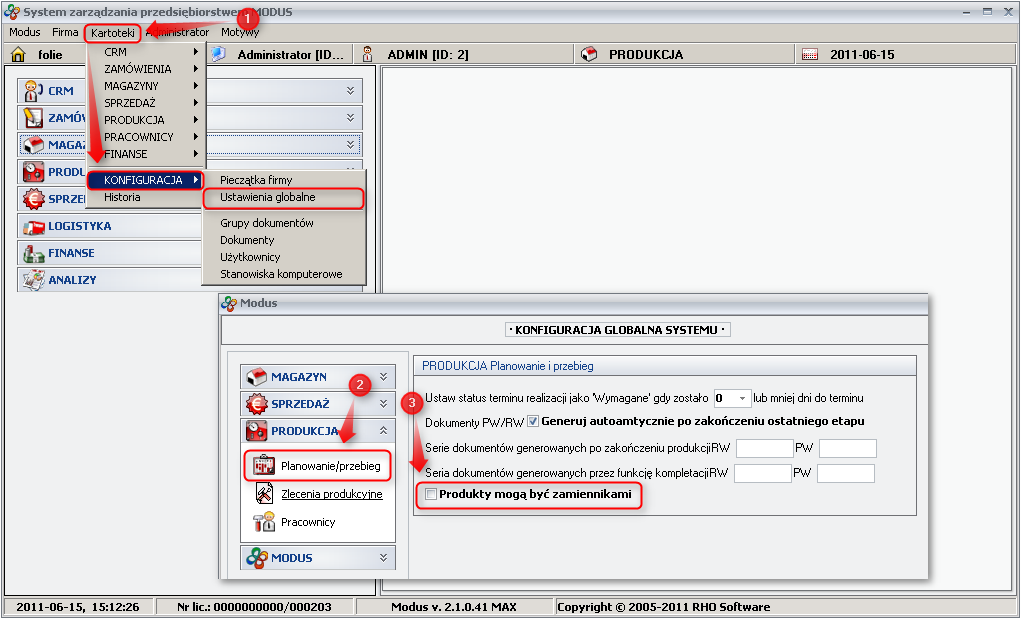Click RW series field for kompletacja function

(x=762, y=473)
